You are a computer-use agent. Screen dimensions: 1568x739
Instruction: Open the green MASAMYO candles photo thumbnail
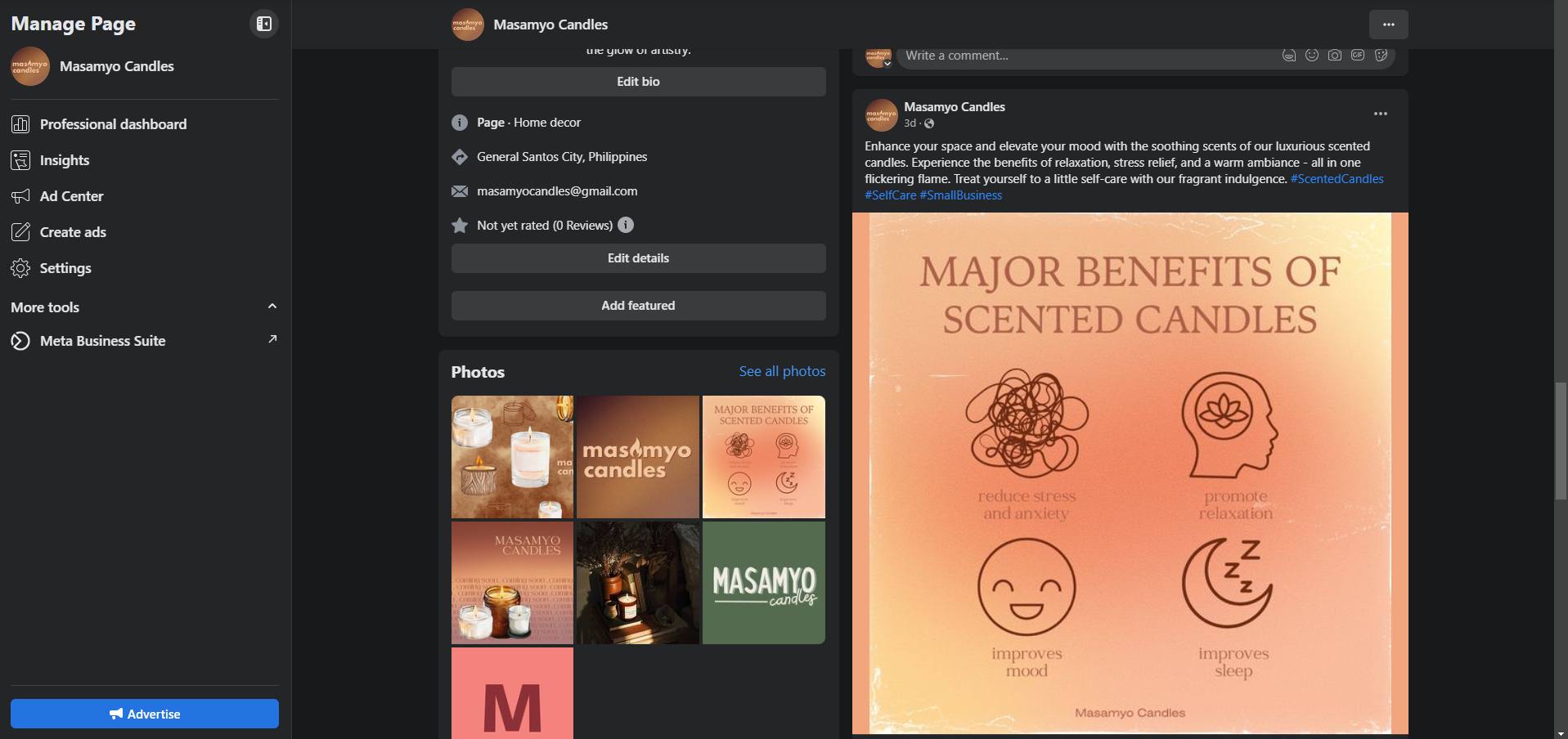(764, 583)
